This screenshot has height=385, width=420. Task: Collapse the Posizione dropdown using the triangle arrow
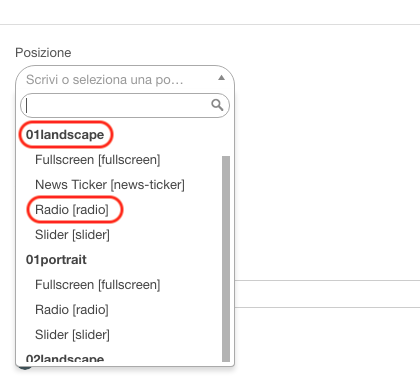(221, 78)
